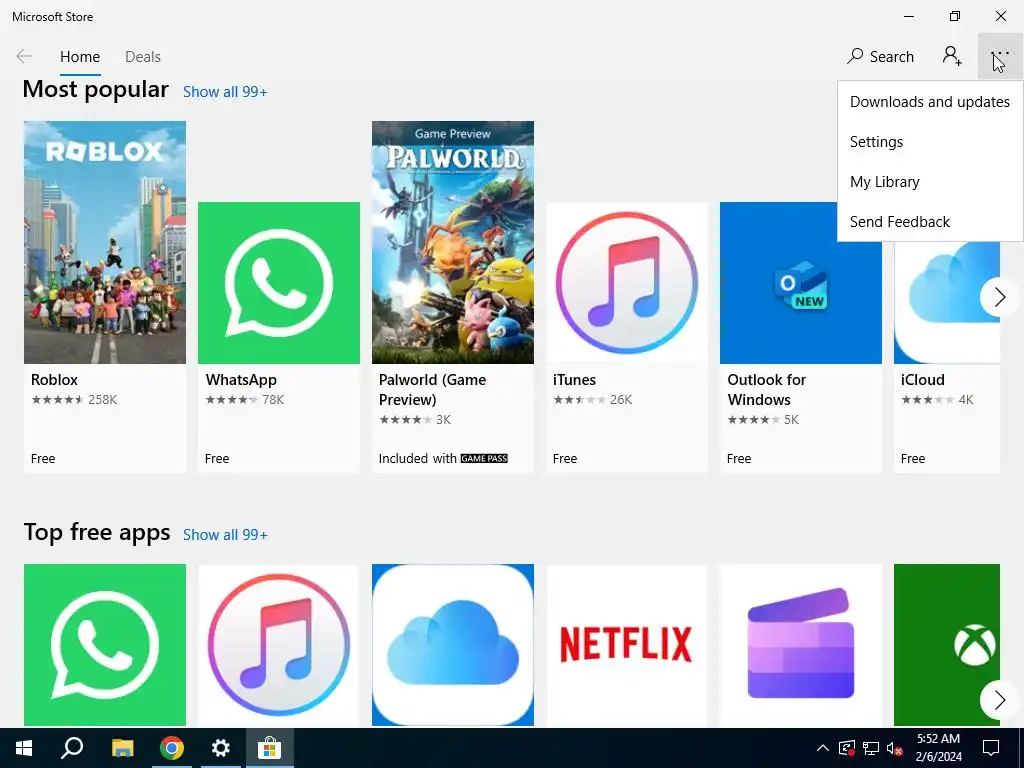
Task: Open File Explorer from the taskbar
Action: coord(122,748)
